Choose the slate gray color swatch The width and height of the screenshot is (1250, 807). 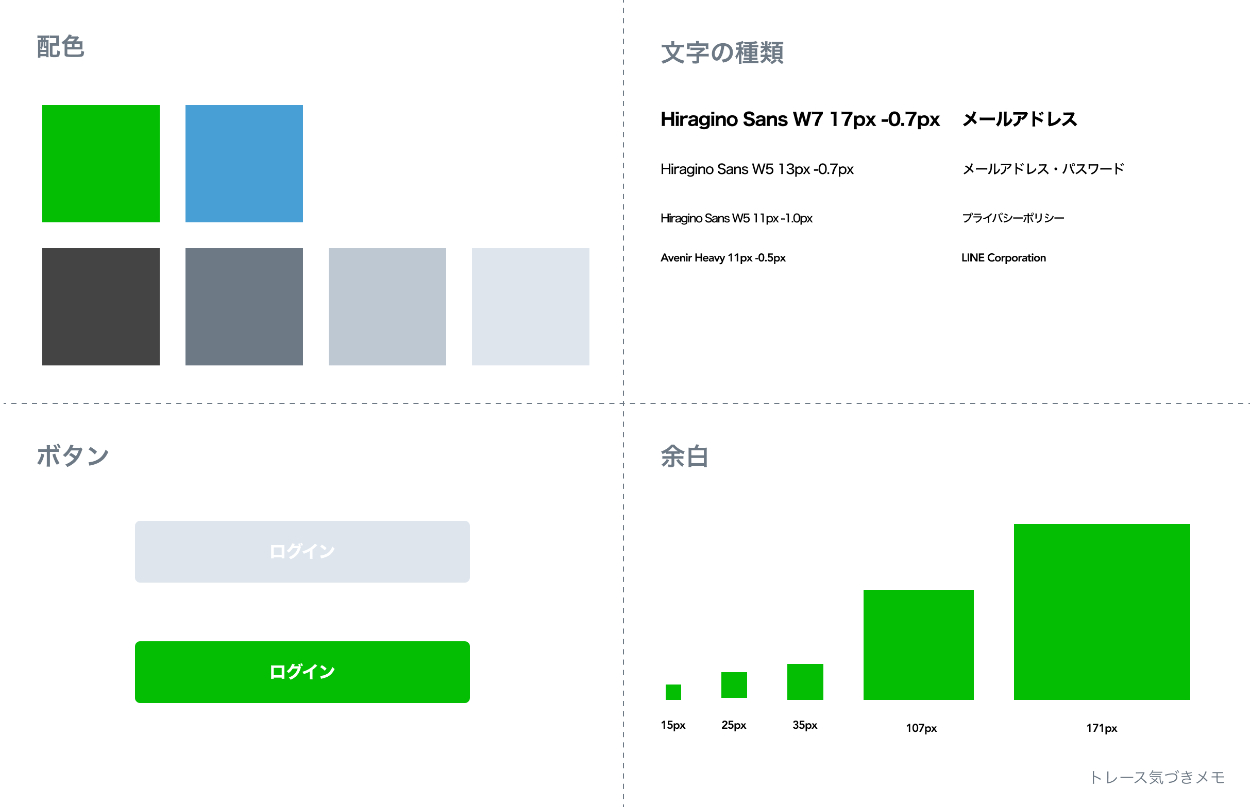(244, 306)
